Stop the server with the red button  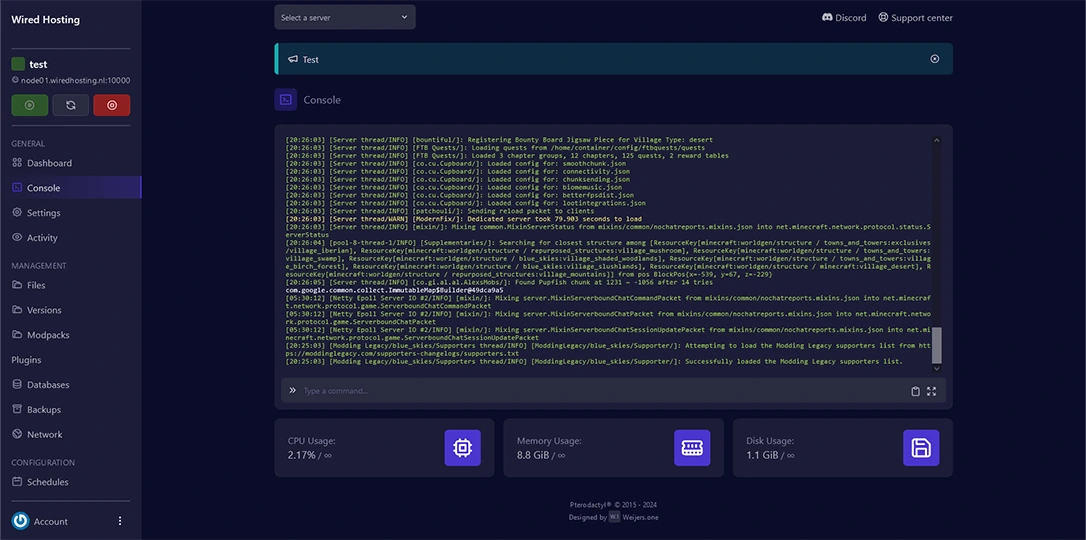coord(112,105)
